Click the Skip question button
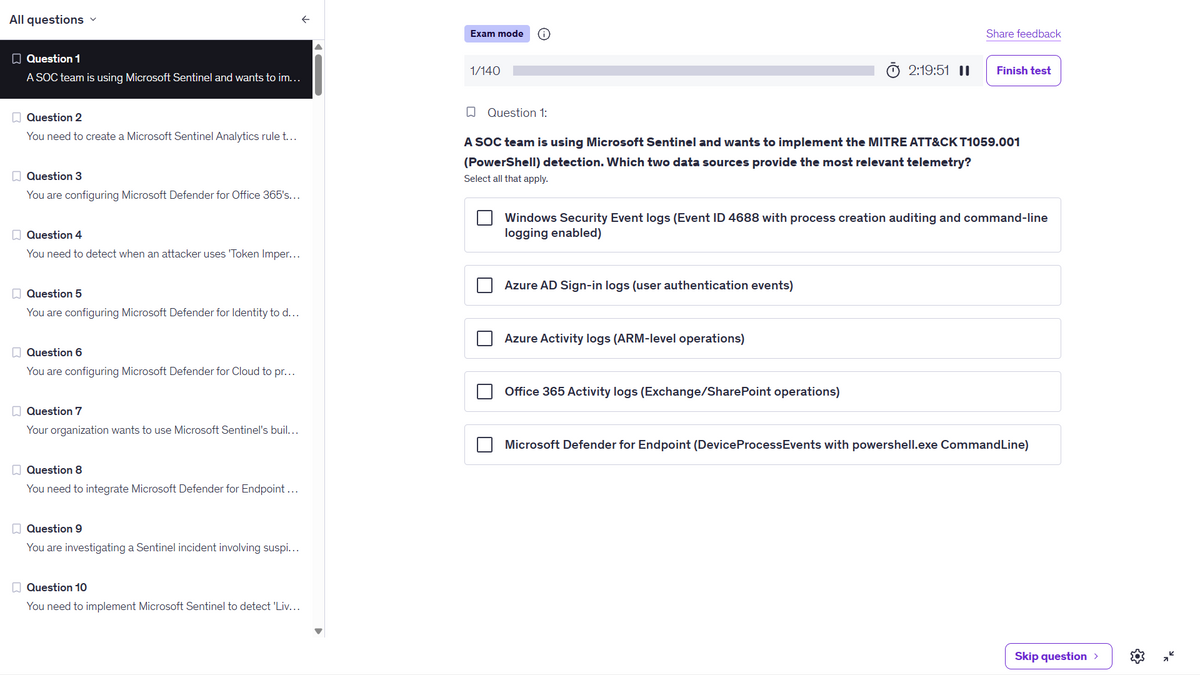 (1058, 656)
